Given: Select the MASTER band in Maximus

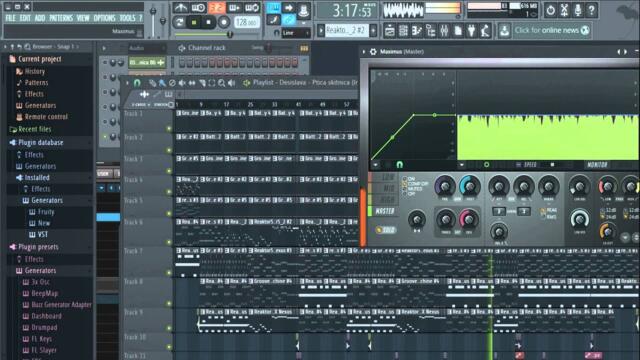Looking at the screenshot, I should tap(382, 211).
